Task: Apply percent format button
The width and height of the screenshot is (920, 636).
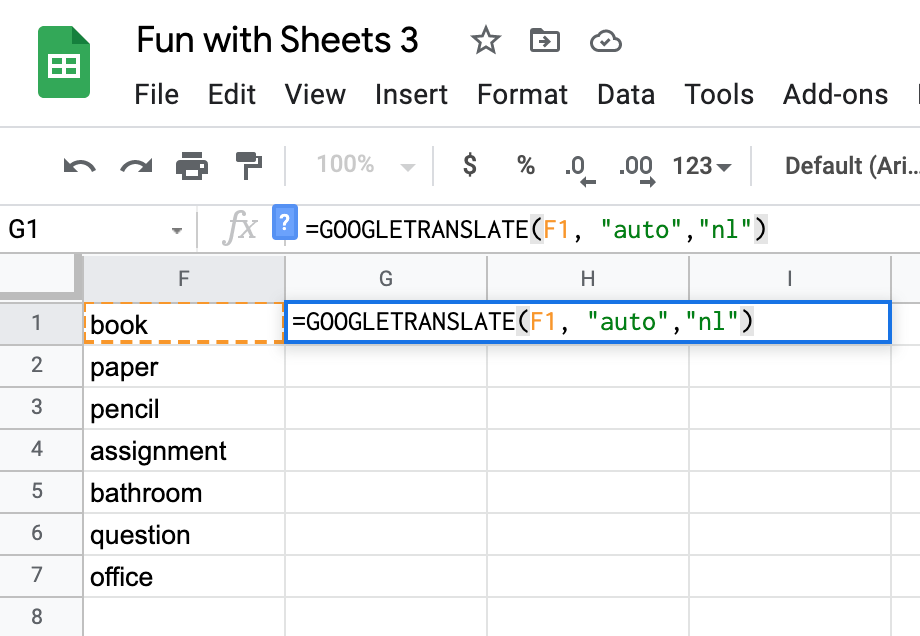Action: 526,166
